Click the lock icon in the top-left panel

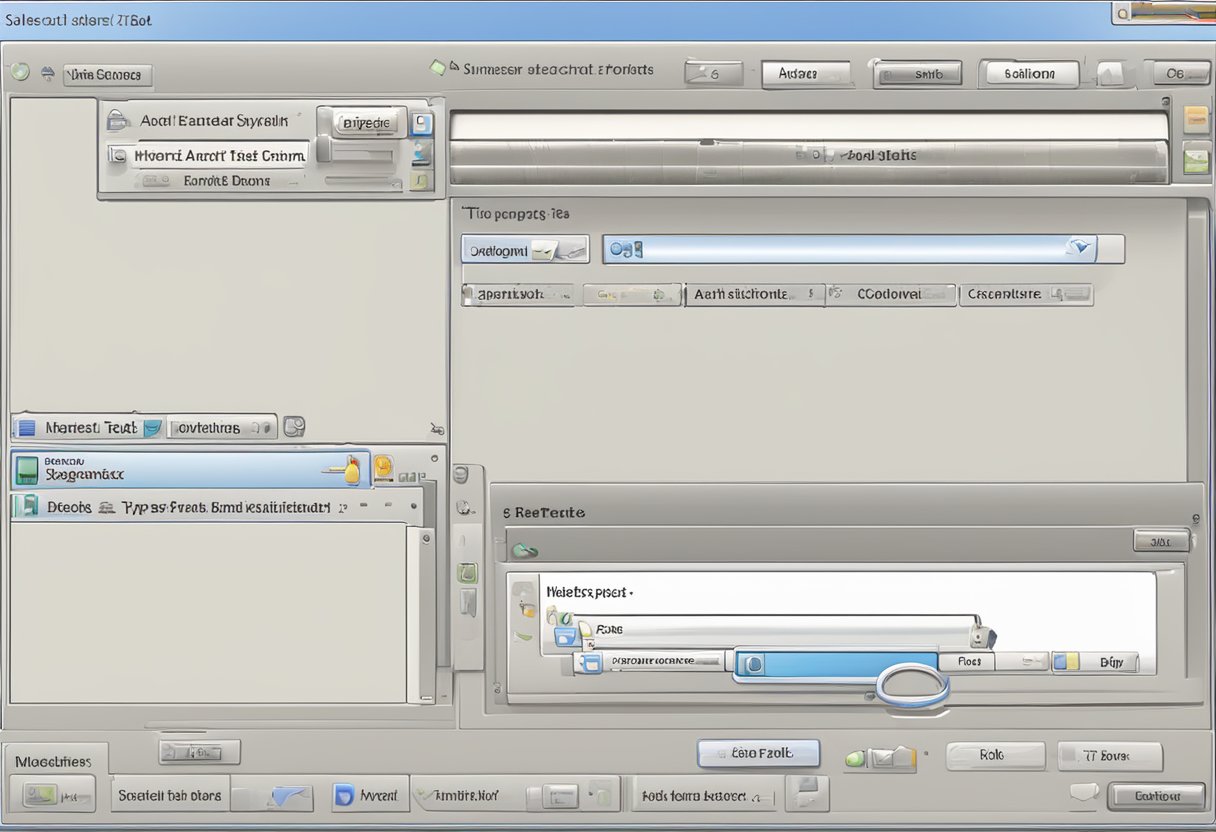click(x=118, y=121)
